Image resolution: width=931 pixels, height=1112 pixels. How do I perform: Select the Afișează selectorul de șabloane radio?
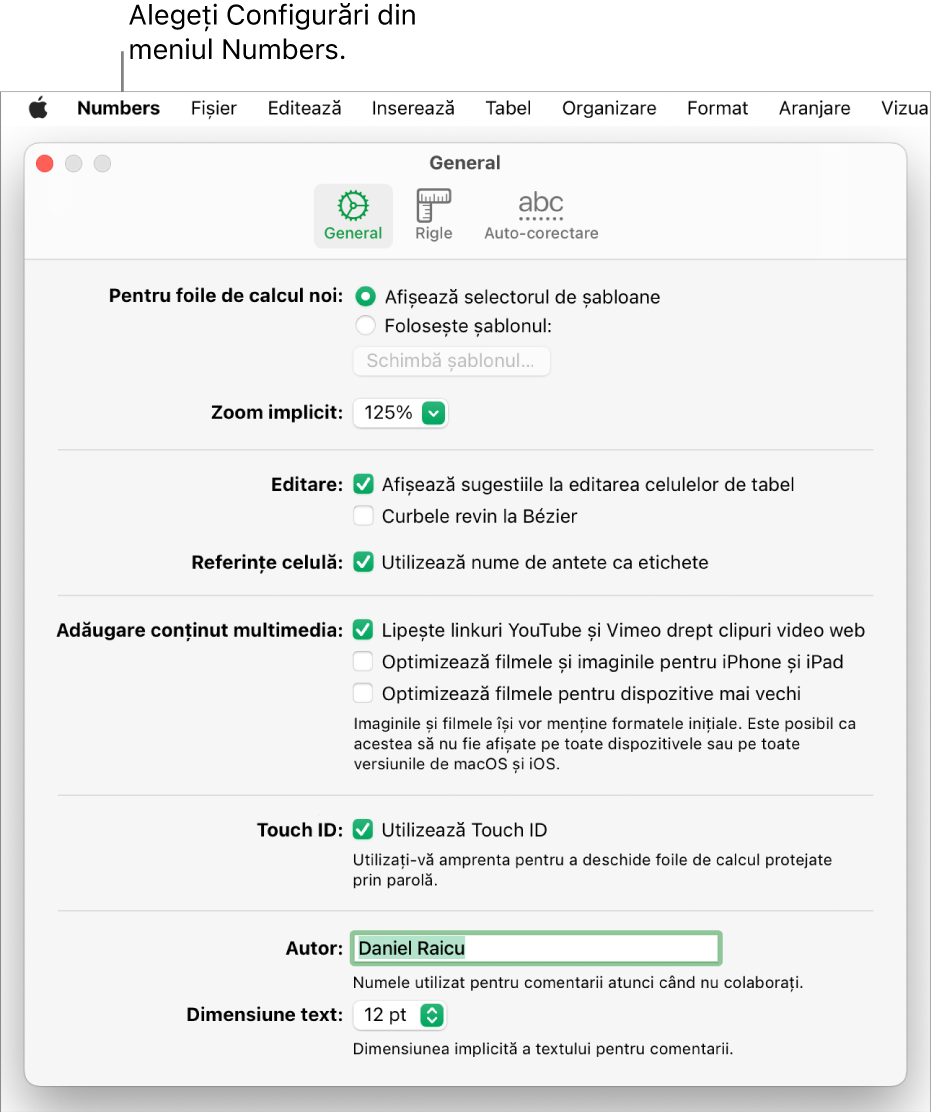[365, 297]
